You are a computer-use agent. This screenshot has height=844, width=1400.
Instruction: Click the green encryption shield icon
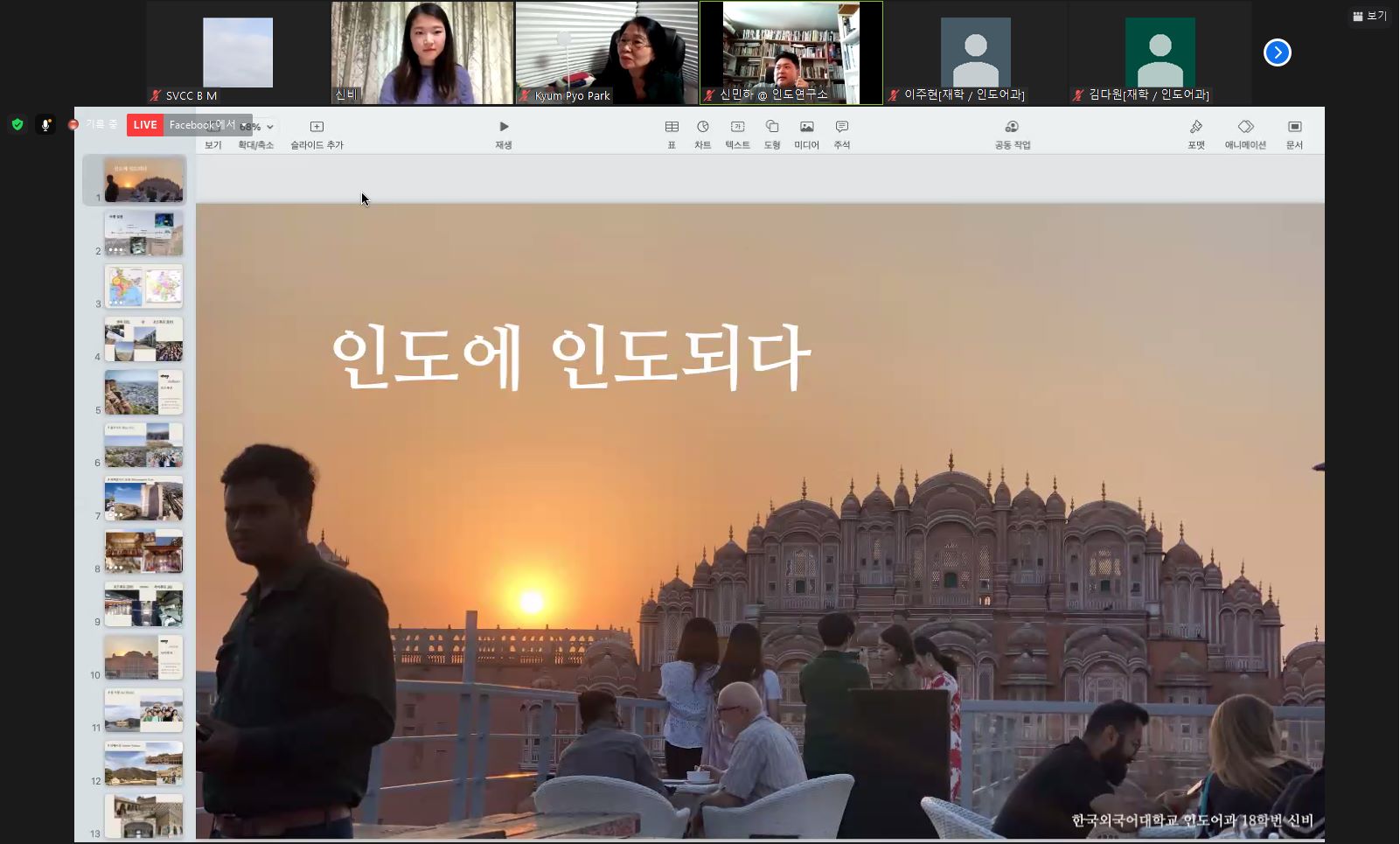pos(17,125)
